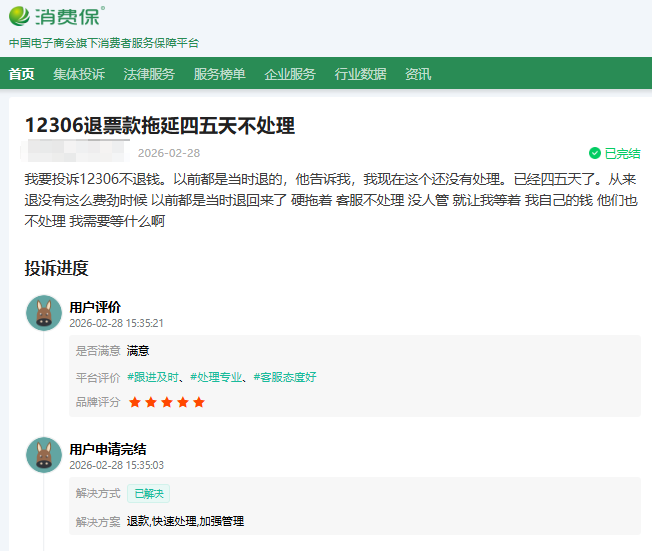Click the third brand rating star

pyautogui.click(x=167, y=402)
